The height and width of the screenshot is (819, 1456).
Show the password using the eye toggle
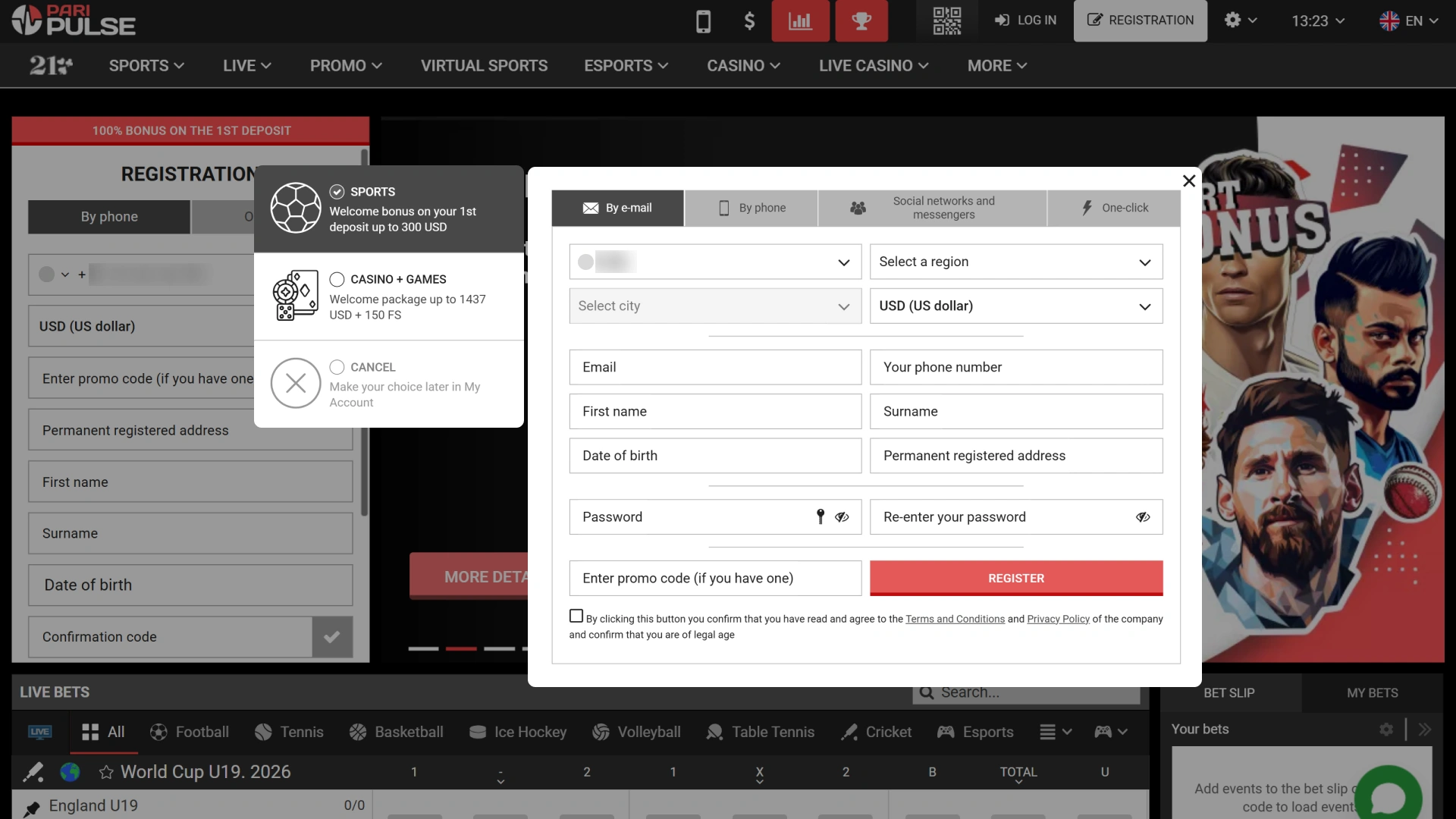click(x=843, y=516)
